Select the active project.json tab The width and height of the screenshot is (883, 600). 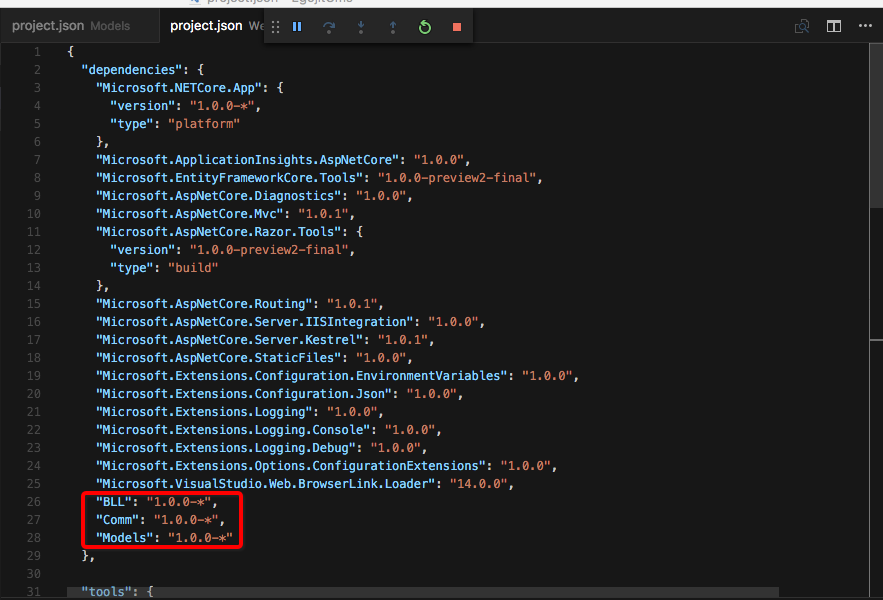click(x=212, y=26)
